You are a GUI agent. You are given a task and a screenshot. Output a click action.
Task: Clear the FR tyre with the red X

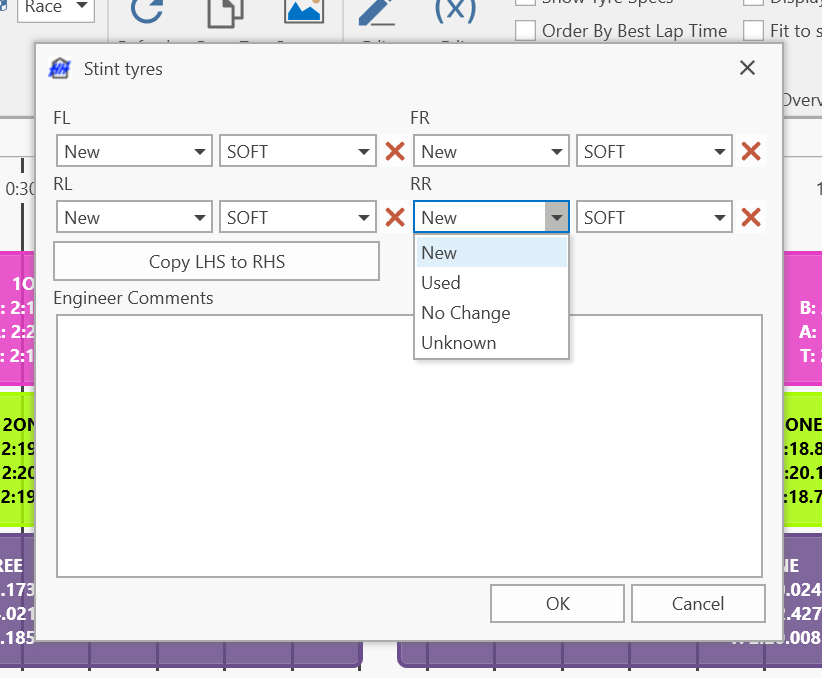[751, 152]
